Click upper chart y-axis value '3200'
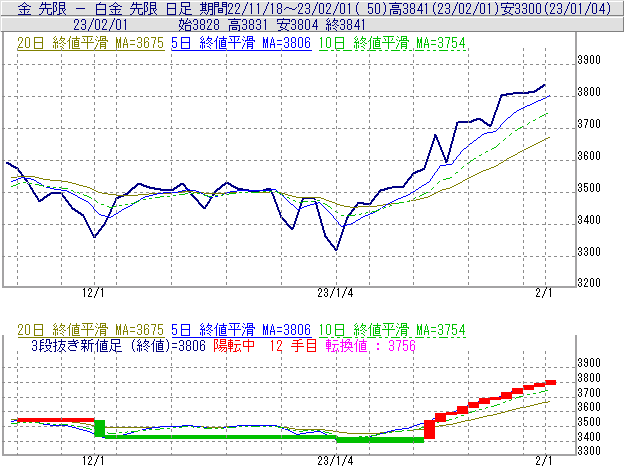The image size is (624, 475). point(589,282)
